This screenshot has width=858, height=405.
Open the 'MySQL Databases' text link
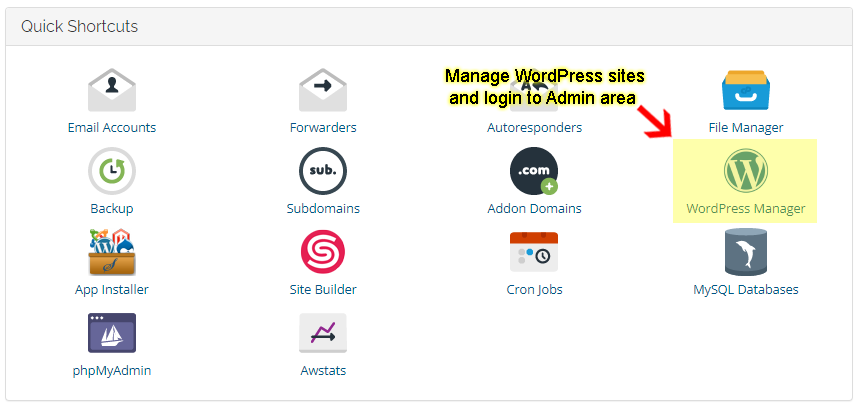click(x=745, y=290)
